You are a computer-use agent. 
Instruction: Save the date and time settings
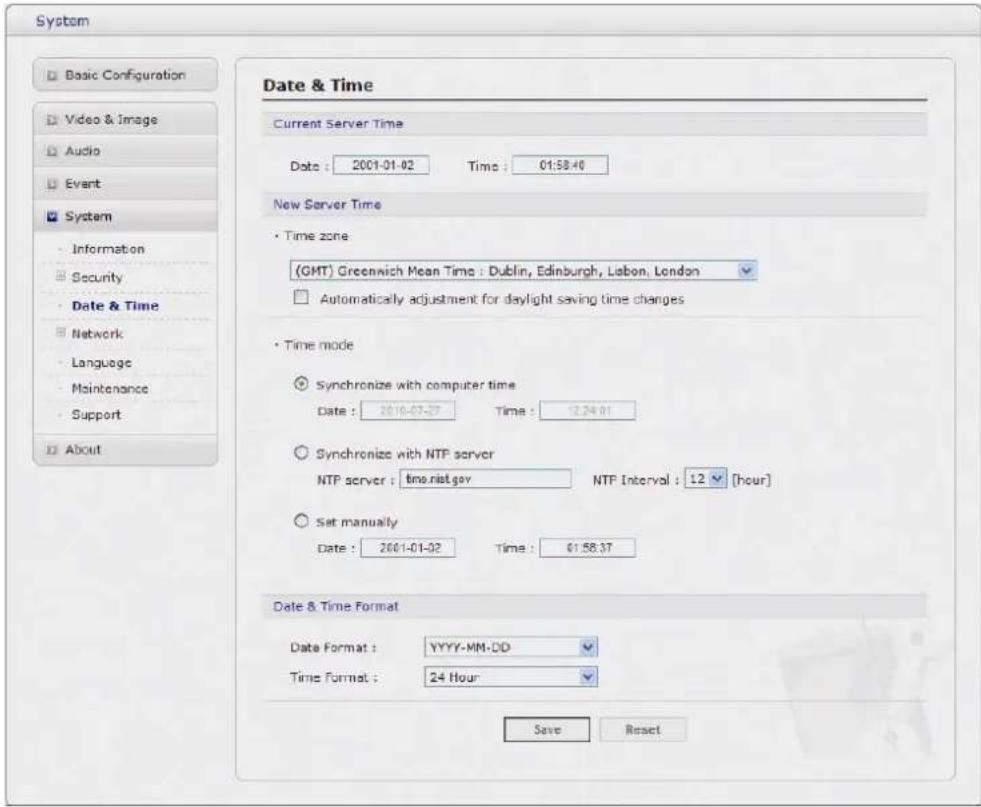547,729
